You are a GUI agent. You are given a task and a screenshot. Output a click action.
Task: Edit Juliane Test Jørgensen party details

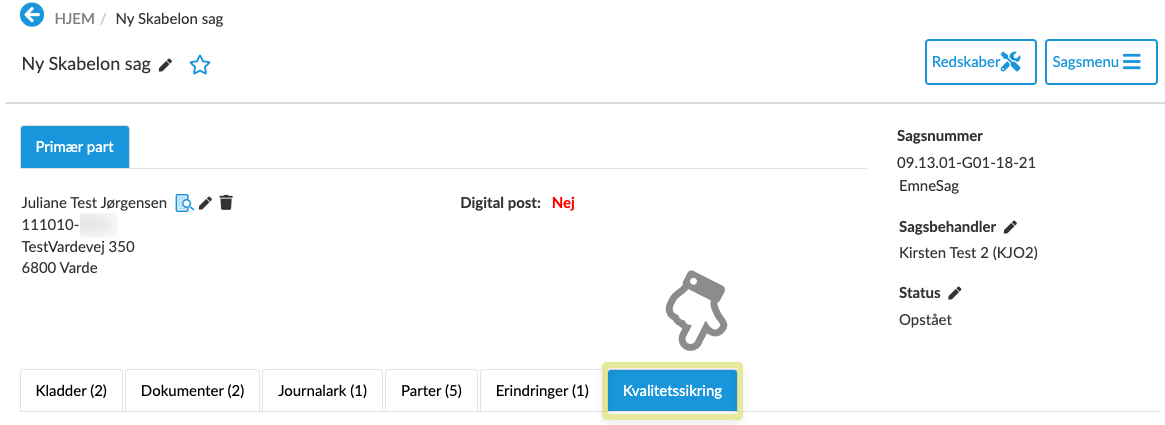pos(206,203)
